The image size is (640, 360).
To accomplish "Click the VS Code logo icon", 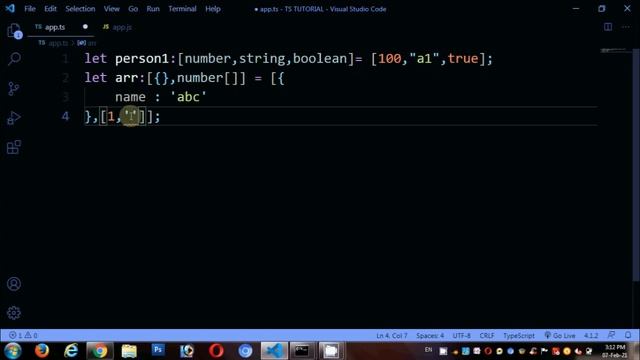I will point(10,8).
